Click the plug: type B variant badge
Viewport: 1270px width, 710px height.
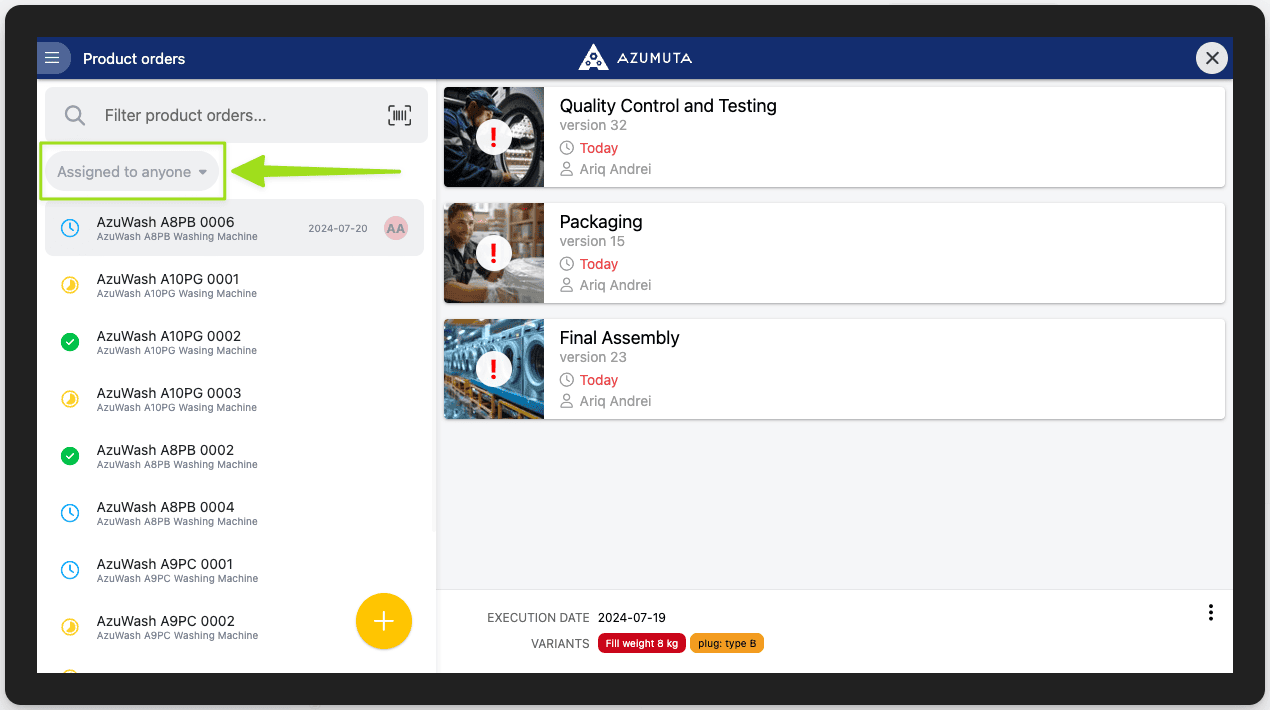pos(727,643)
